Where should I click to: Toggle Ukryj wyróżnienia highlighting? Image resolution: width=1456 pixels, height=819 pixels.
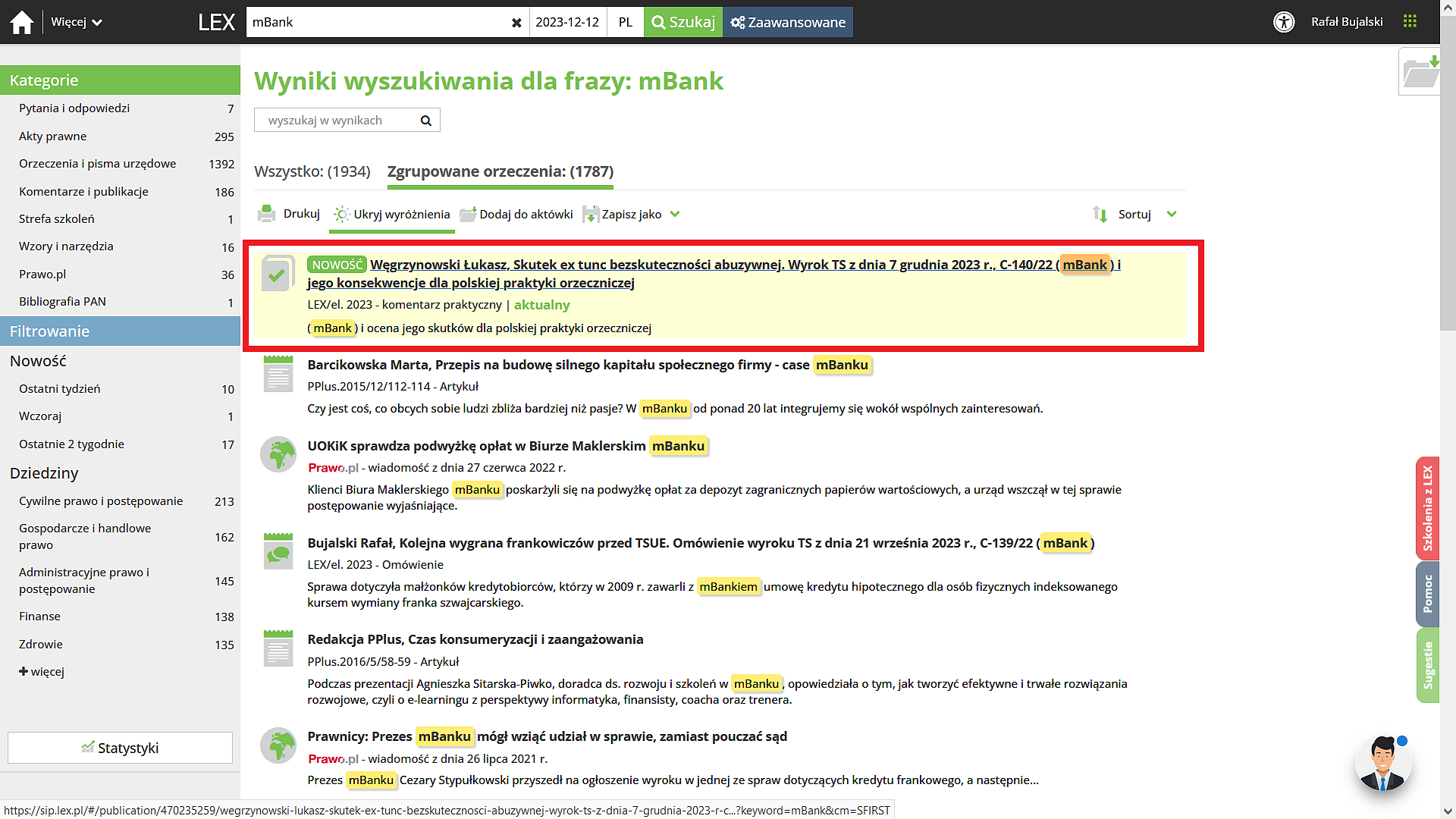tap(392, 214)
